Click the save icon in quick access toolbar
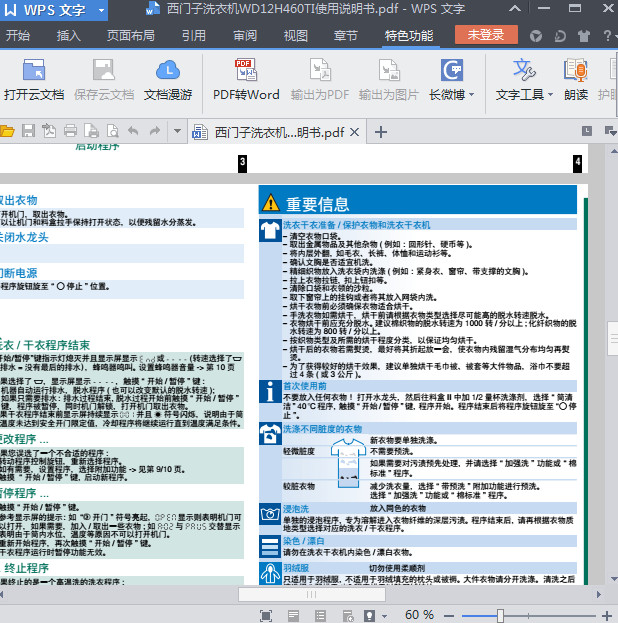The width and height of the screenshot is (618, 623). point(28,131)
